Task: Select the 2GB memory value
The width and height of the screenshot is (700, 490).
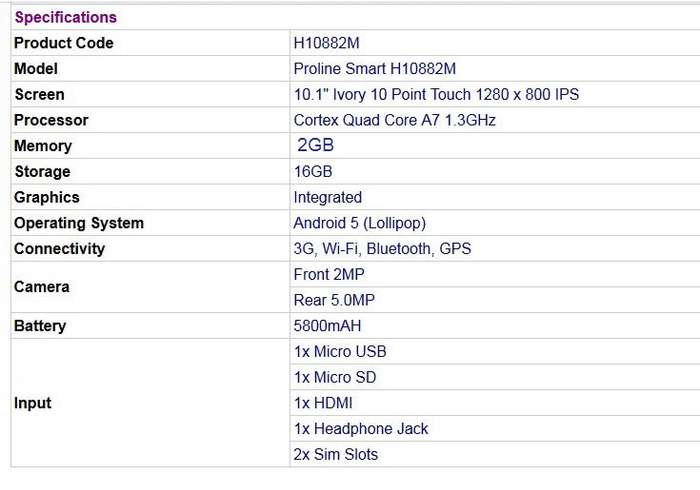Action: [x=316, y=145]
